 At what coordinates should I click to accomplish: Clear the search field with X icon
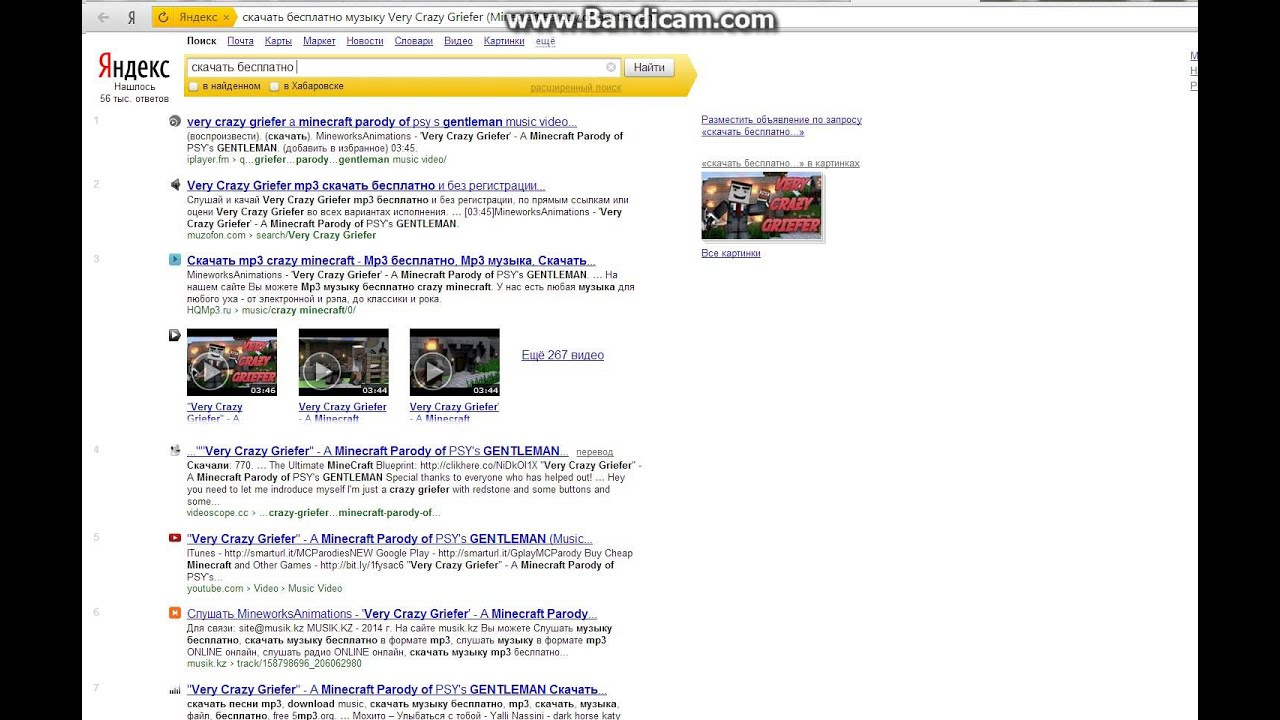(x=611, y=67)
